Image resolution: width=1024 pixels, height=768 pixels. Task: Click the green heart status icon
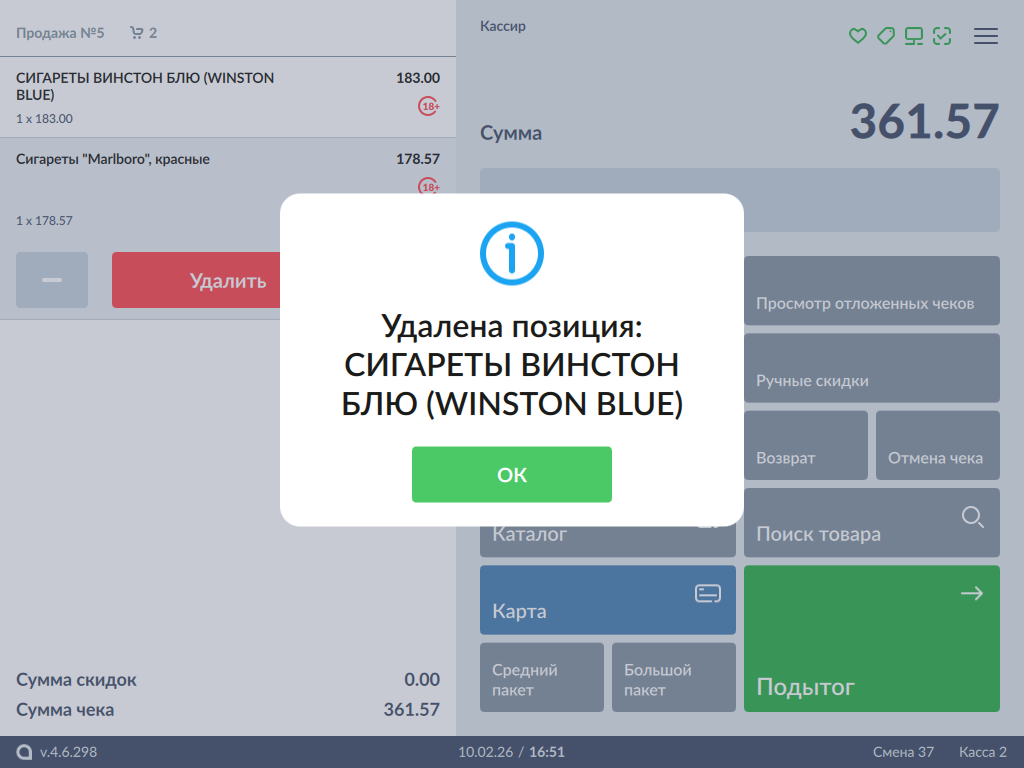(857, 36)
